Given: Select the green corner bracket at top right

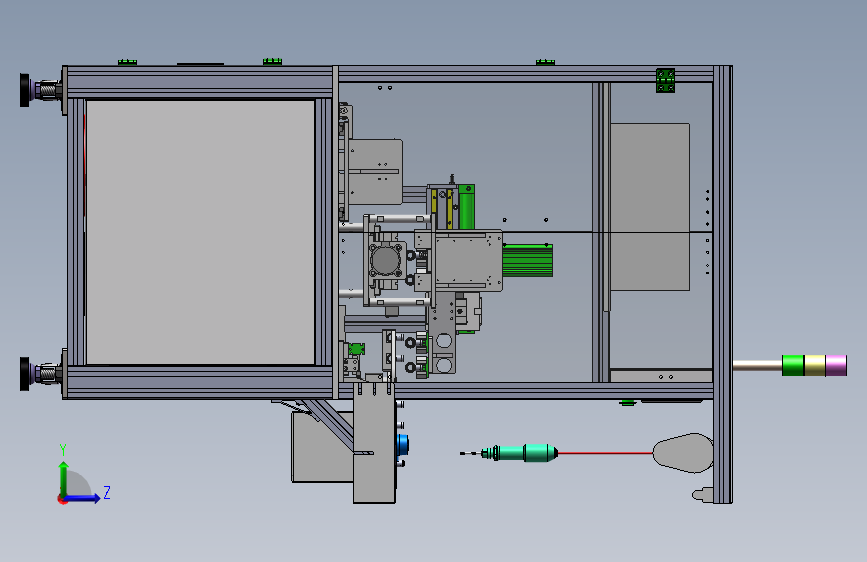Looking at the screenshot, I should coord(665,81).
